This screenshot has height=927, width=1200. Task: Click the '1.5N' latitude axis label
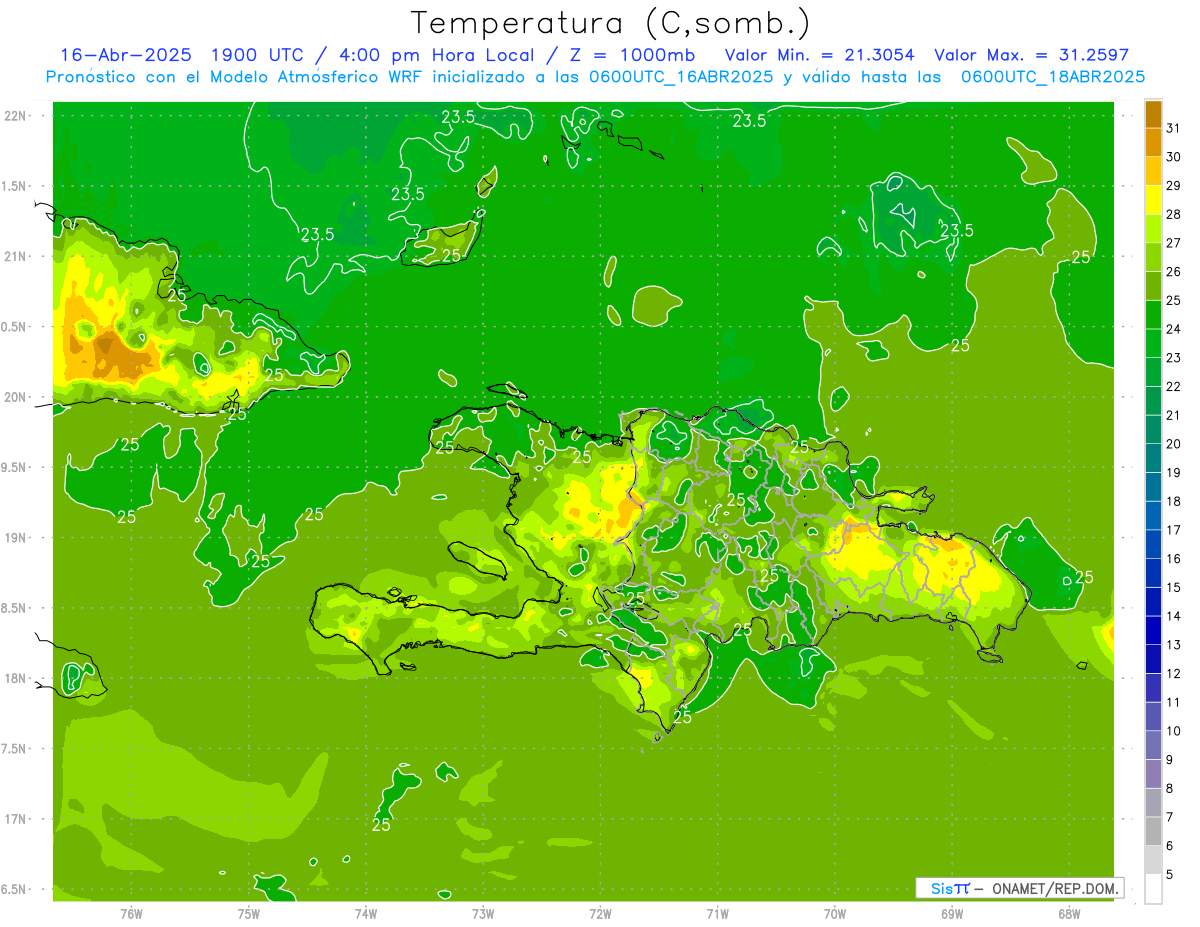click(x=16, y=186)
